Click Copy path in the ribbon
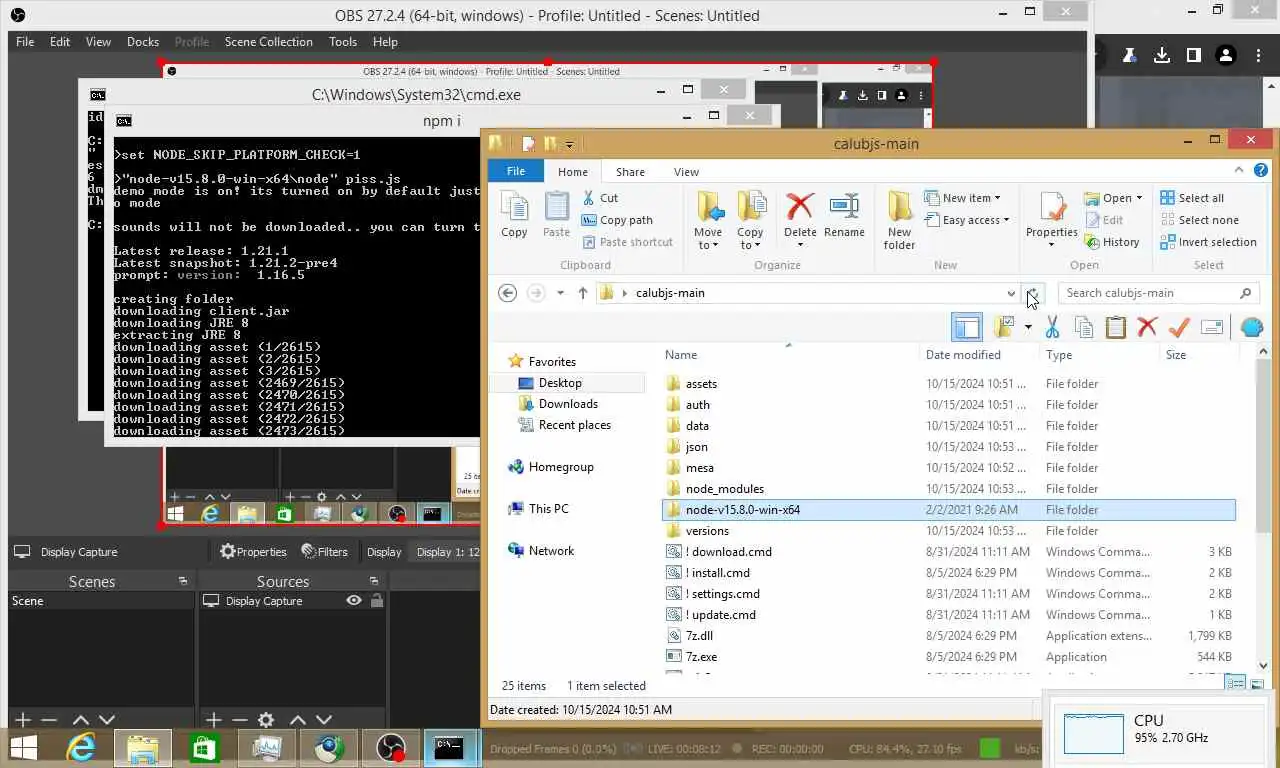The height and width of the screenshot is (768, 1280). (617, 220)
